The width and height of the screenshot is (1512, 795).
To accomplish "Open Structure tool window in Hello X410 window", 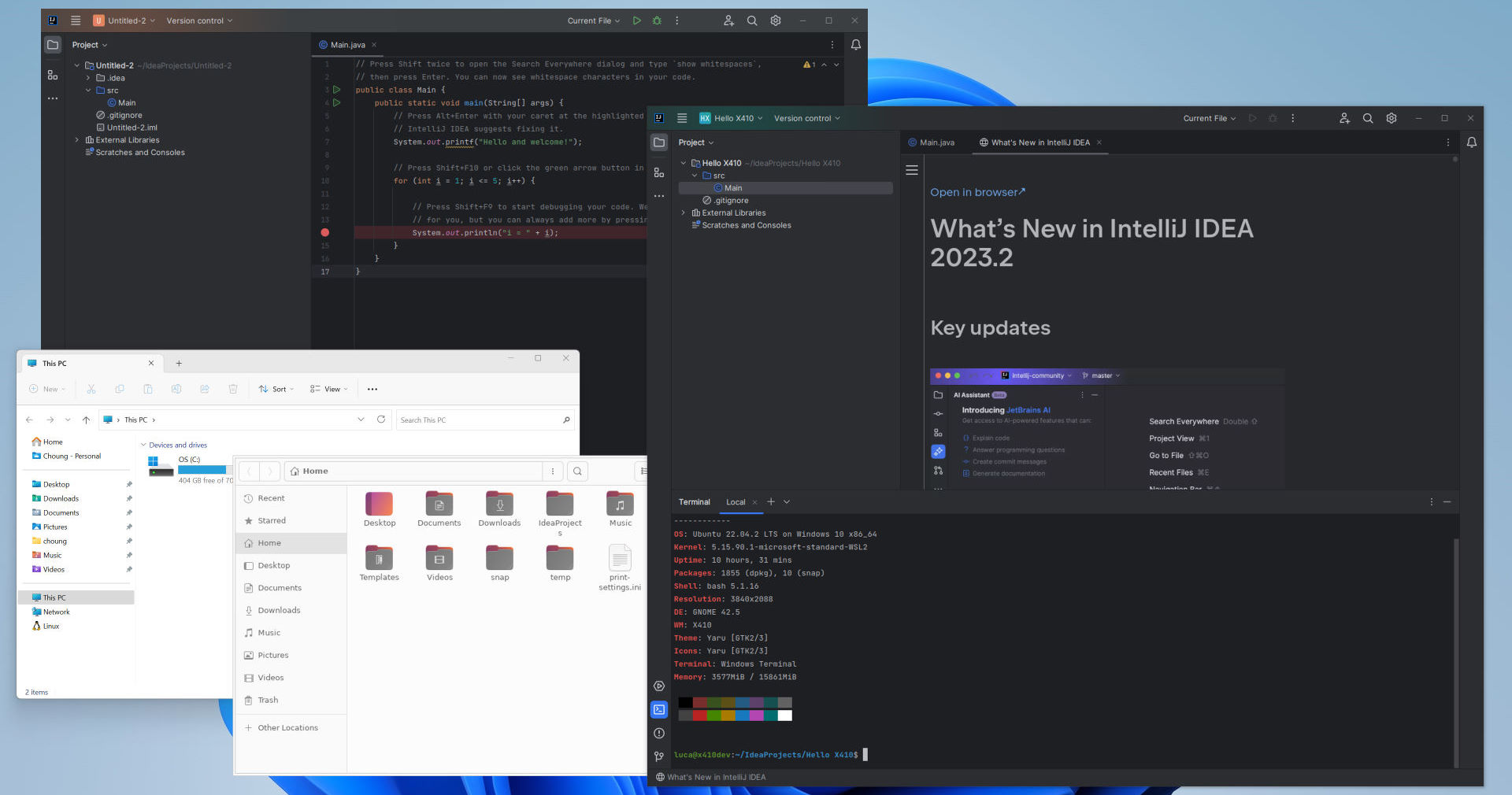I will pyautogui.click(x=659, y=173).
